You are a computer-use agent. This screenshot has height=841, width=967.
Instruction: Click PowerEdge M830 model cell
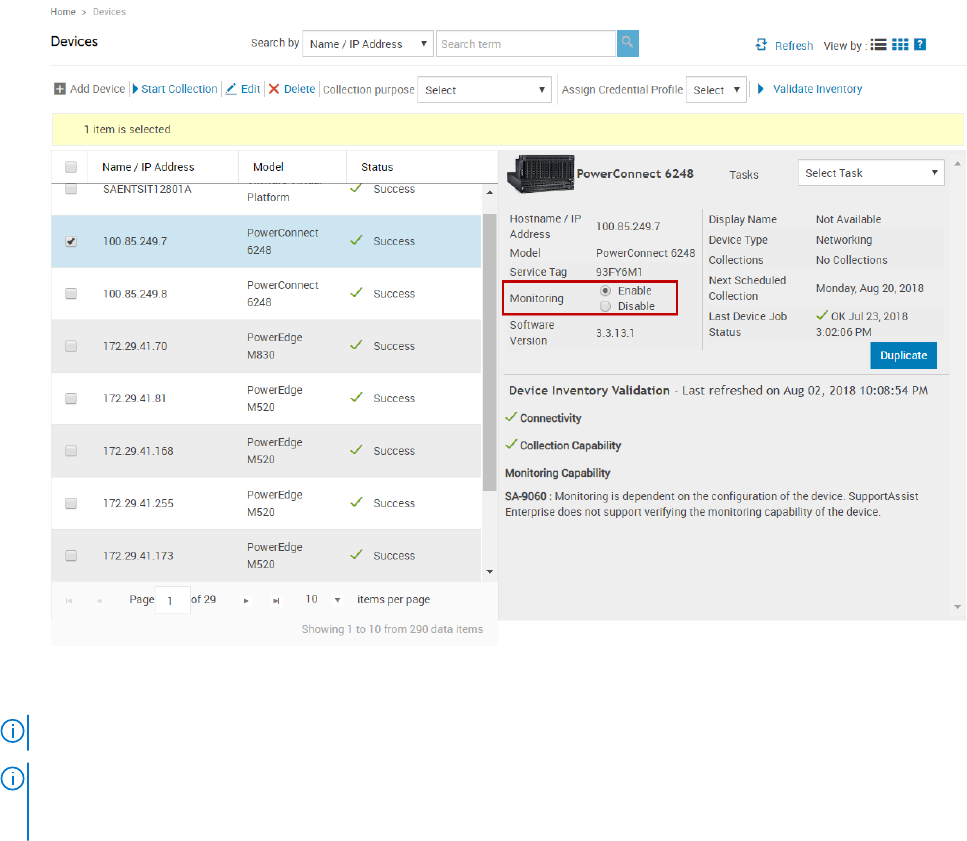click(274, 346)
